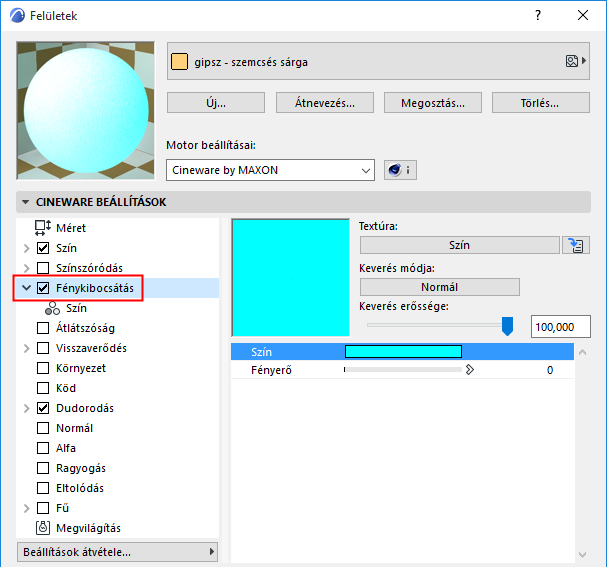Expand the Színszóródás row

coord(26,268)
